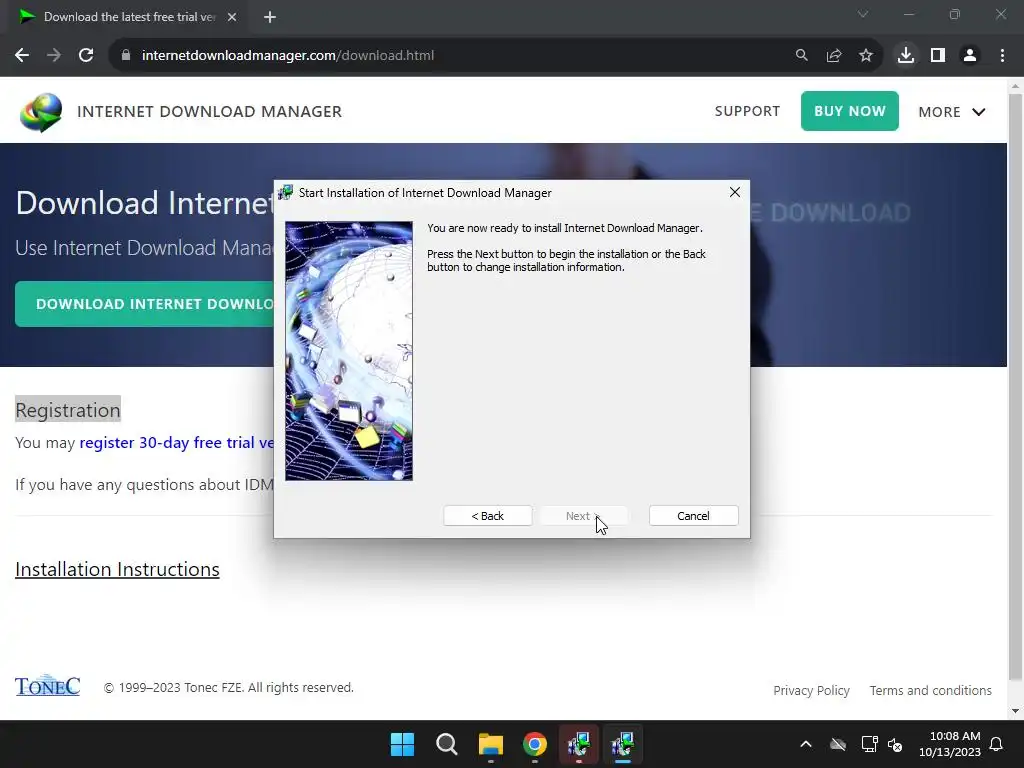Close the IDM download browser tab
Viewport: 1024px width, 768px height.
[x=232, y=17]
